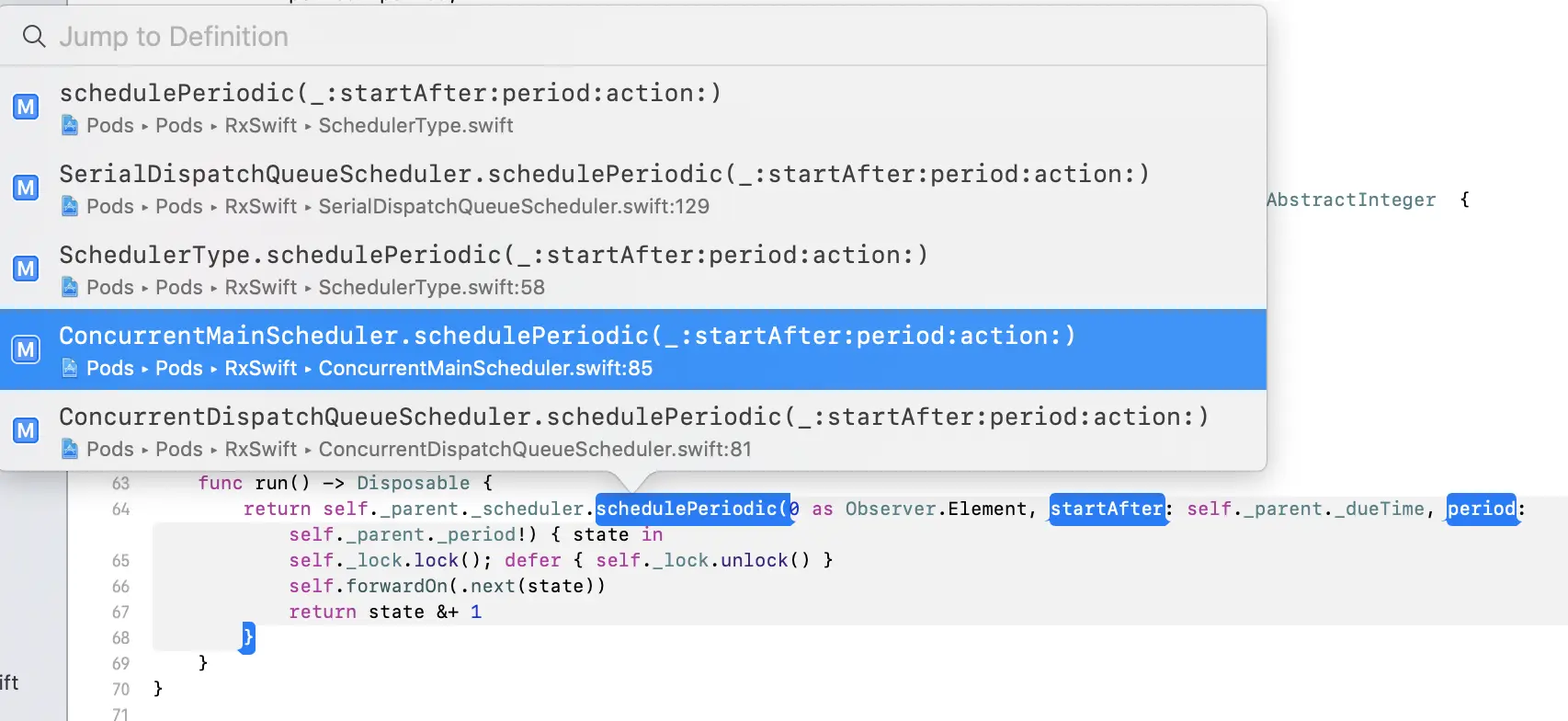1568x721 pixels.
Task: Choose SerialDispatchQueueScheduler.schedulePeriodic definition
Action: [x=604, y=175]
